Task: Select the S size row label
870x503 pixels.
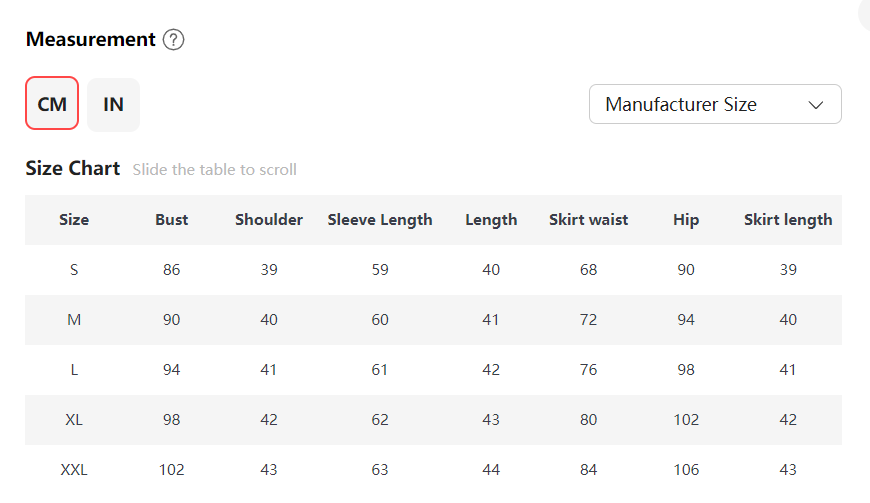Action: coord(74,270)
